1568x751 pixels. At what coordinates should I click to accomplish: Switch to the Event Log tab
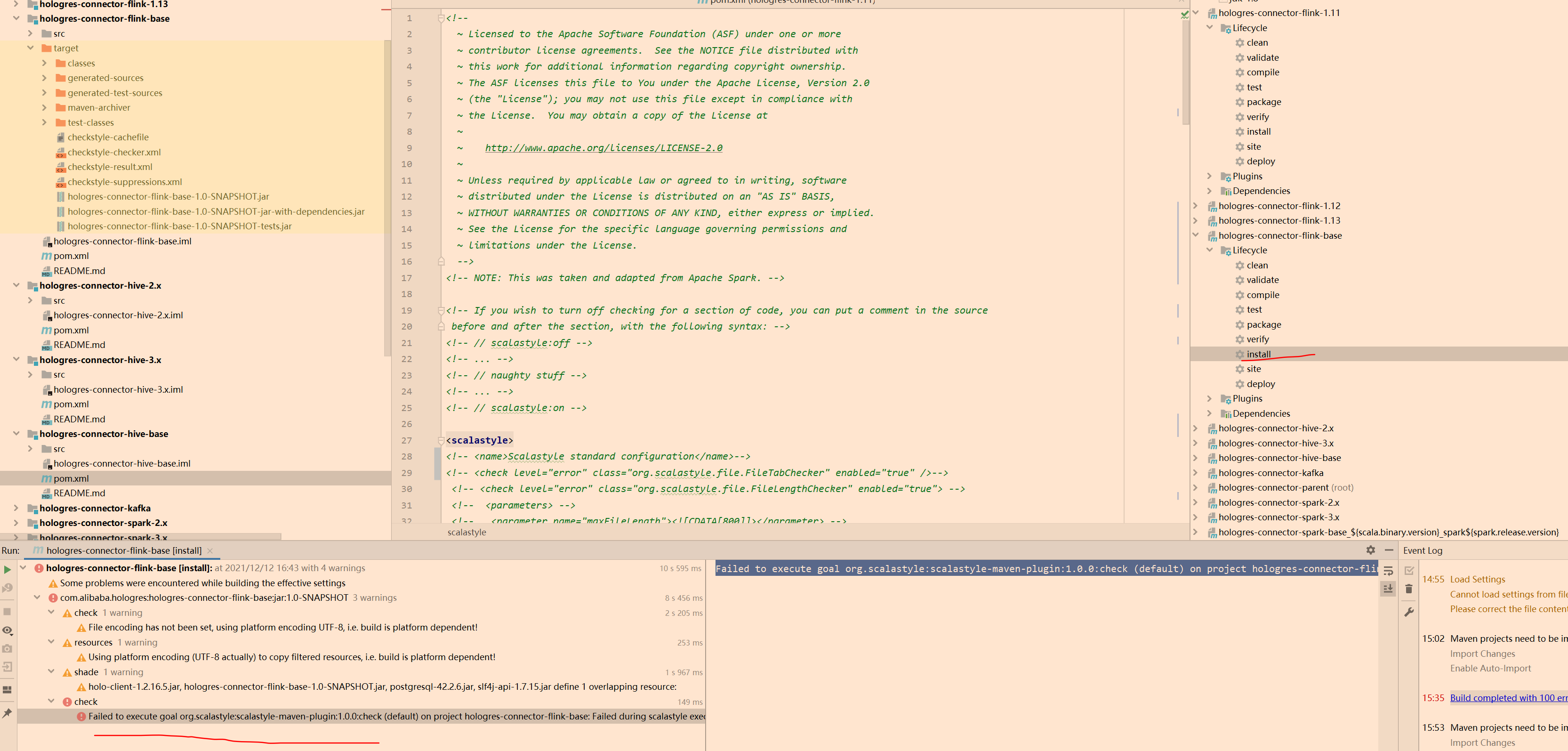pos(1423,550)
